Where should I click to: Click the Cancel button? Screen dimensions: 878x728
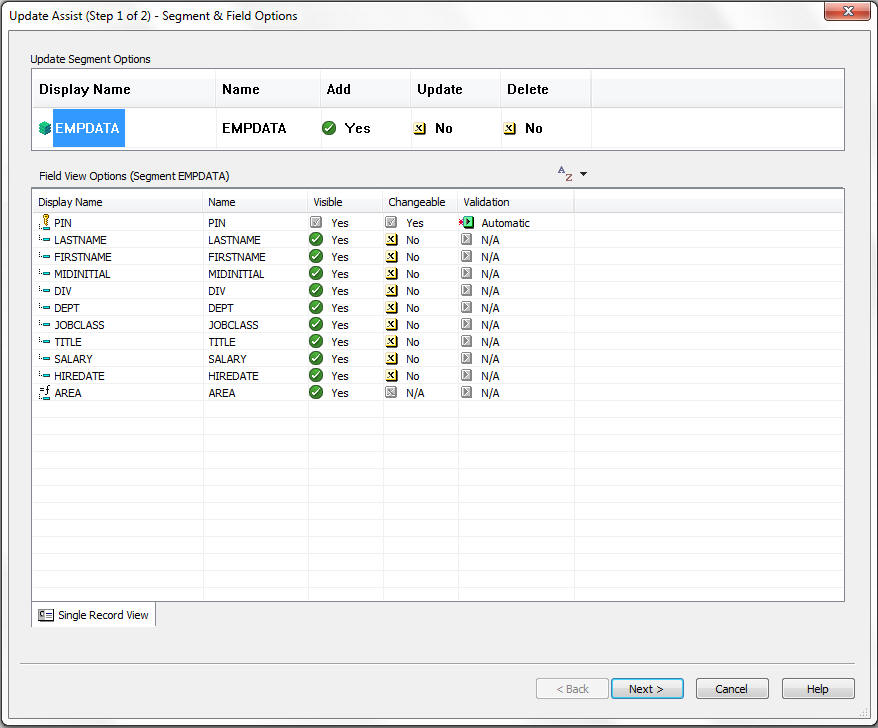click(x=732, y=689)
